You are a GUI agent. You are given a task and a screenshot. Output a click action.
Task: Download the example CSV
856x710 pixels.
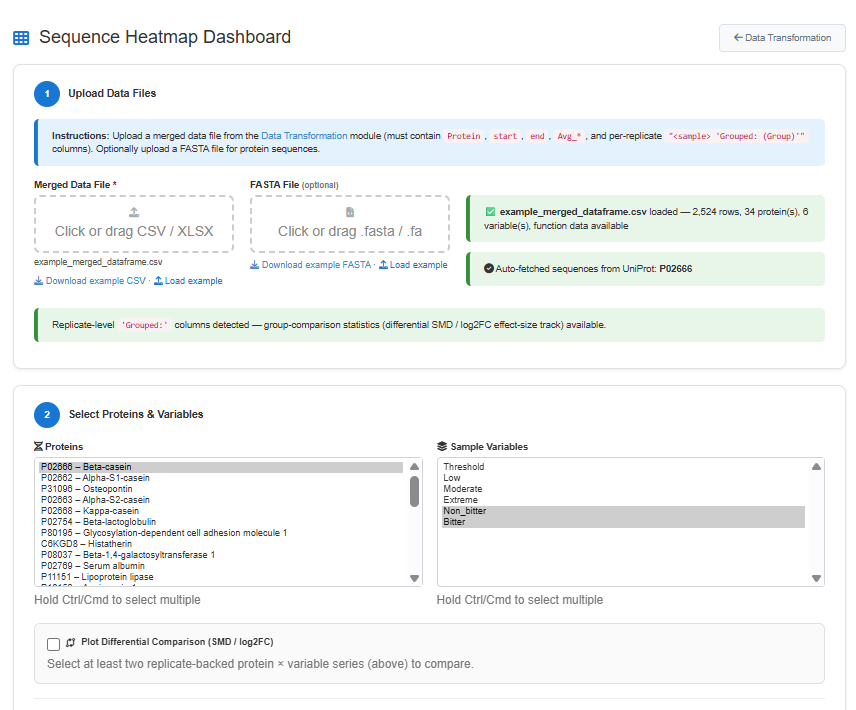click(90, 281)
